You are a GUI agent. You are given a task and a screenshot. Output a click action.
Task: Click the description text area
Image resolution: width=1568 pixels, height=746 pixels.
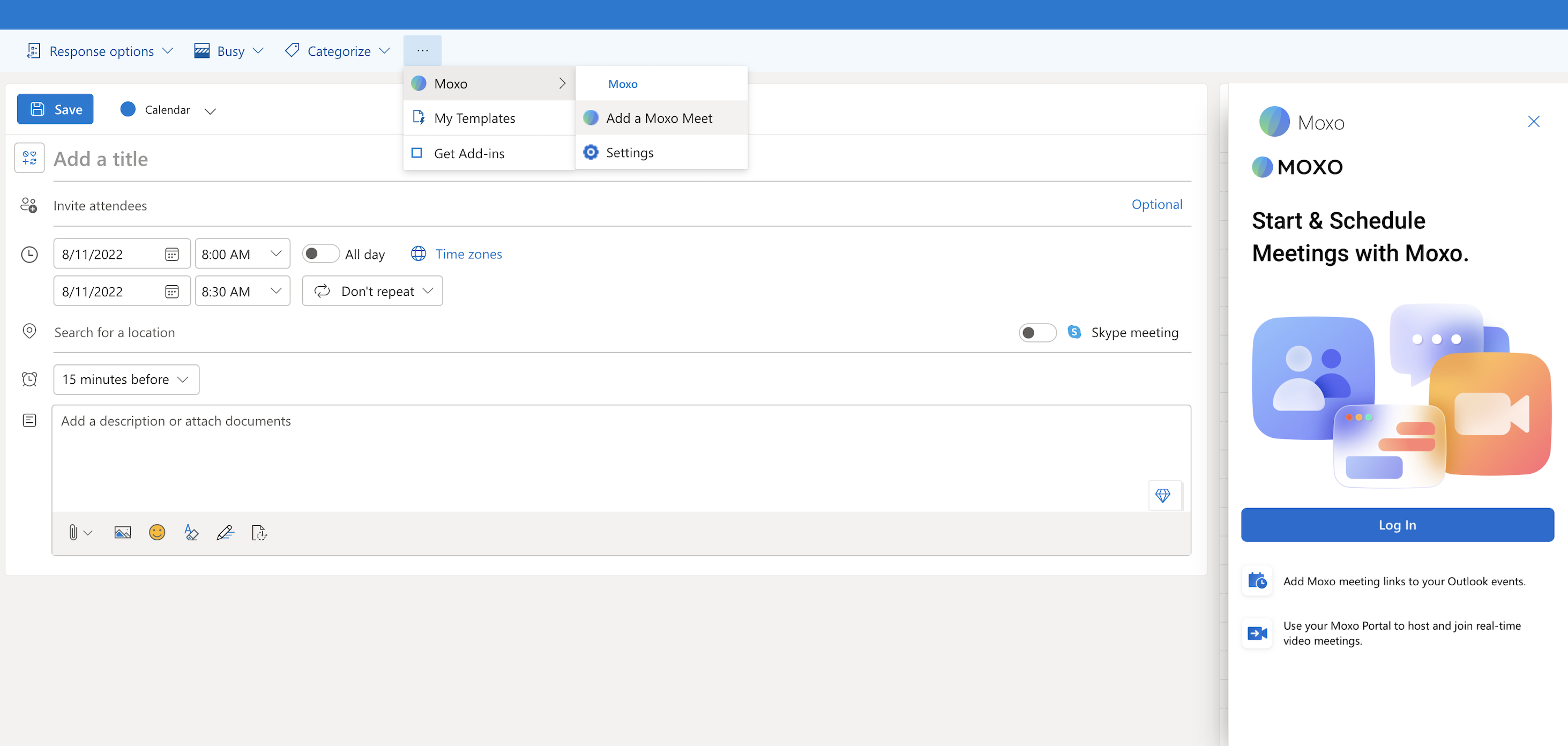pyautogui.click(x=621, y=458)
